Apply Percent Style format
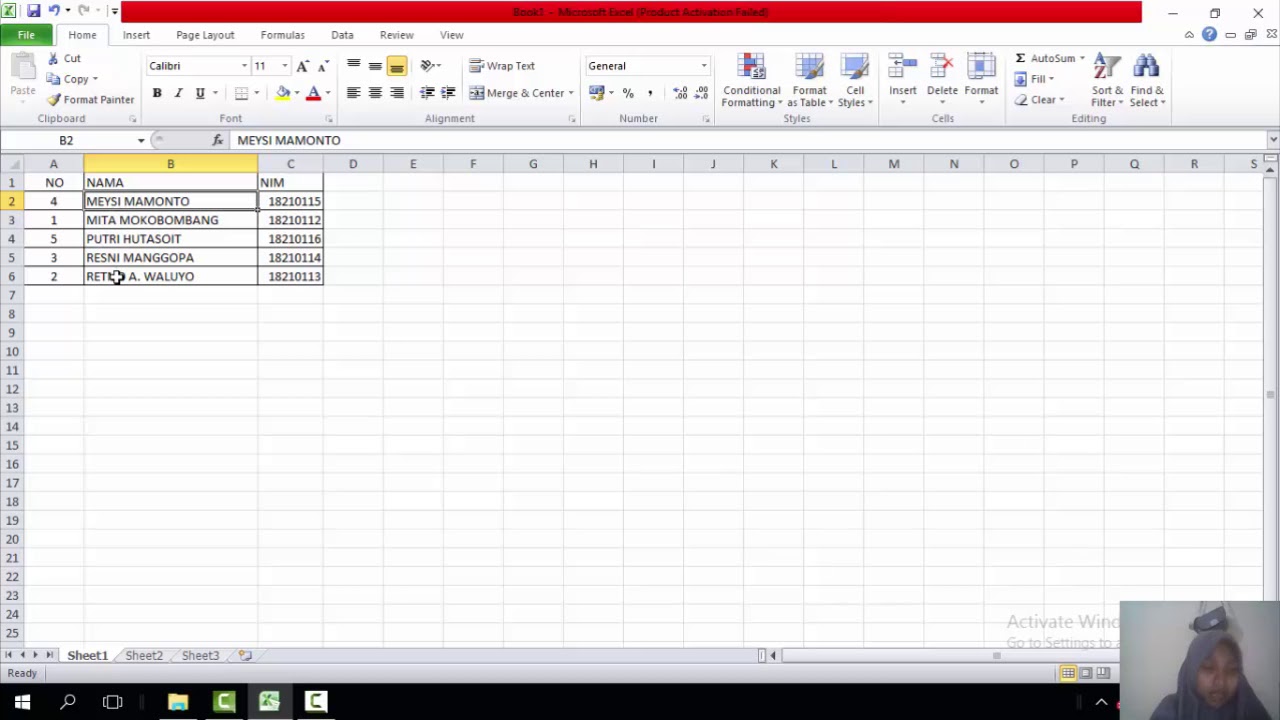This screenshot has width=1280, height=720. [628, 93]
